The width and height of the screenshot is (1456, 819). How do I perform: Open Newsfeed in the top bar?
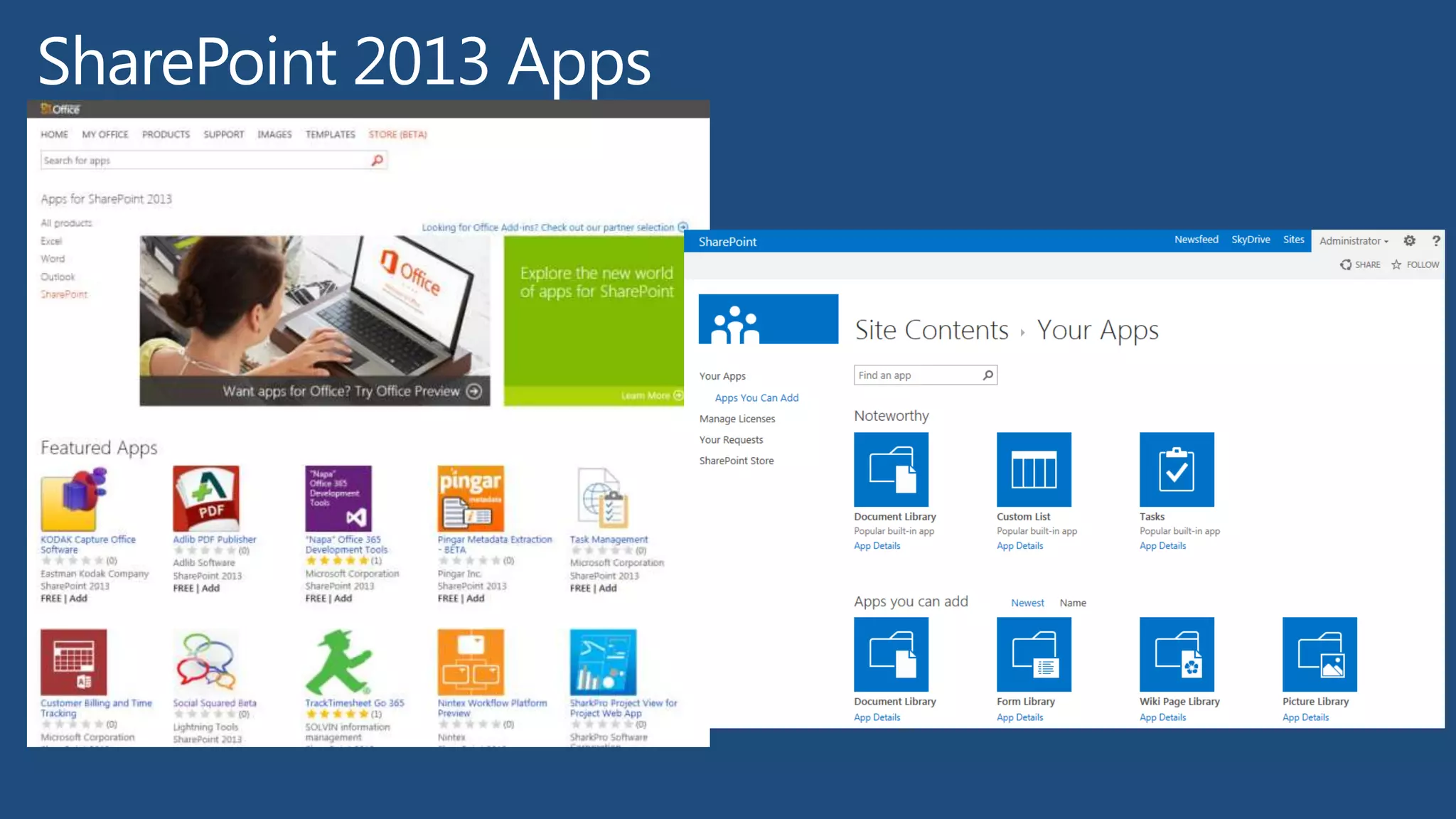[x=1196, y=240]
